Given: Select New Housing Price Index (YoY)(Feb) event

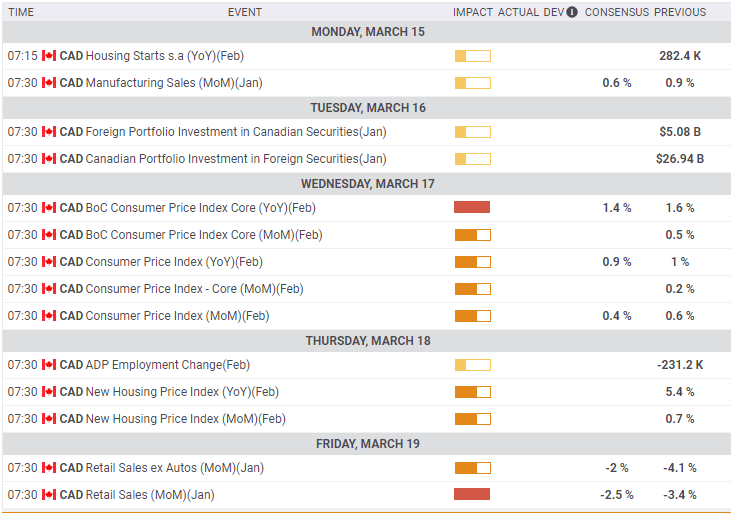Looking at the screenshot, I should (183, 392).
